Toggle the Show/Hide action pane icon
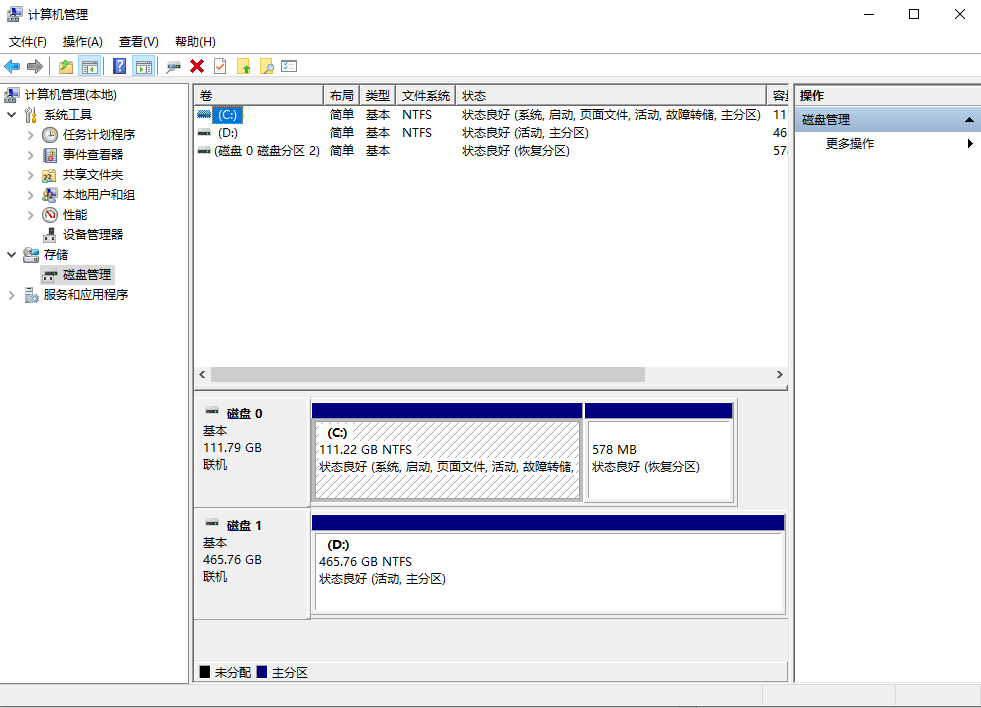Image resolution: width=981 pixels, height=708 pixels. point(143,66)
